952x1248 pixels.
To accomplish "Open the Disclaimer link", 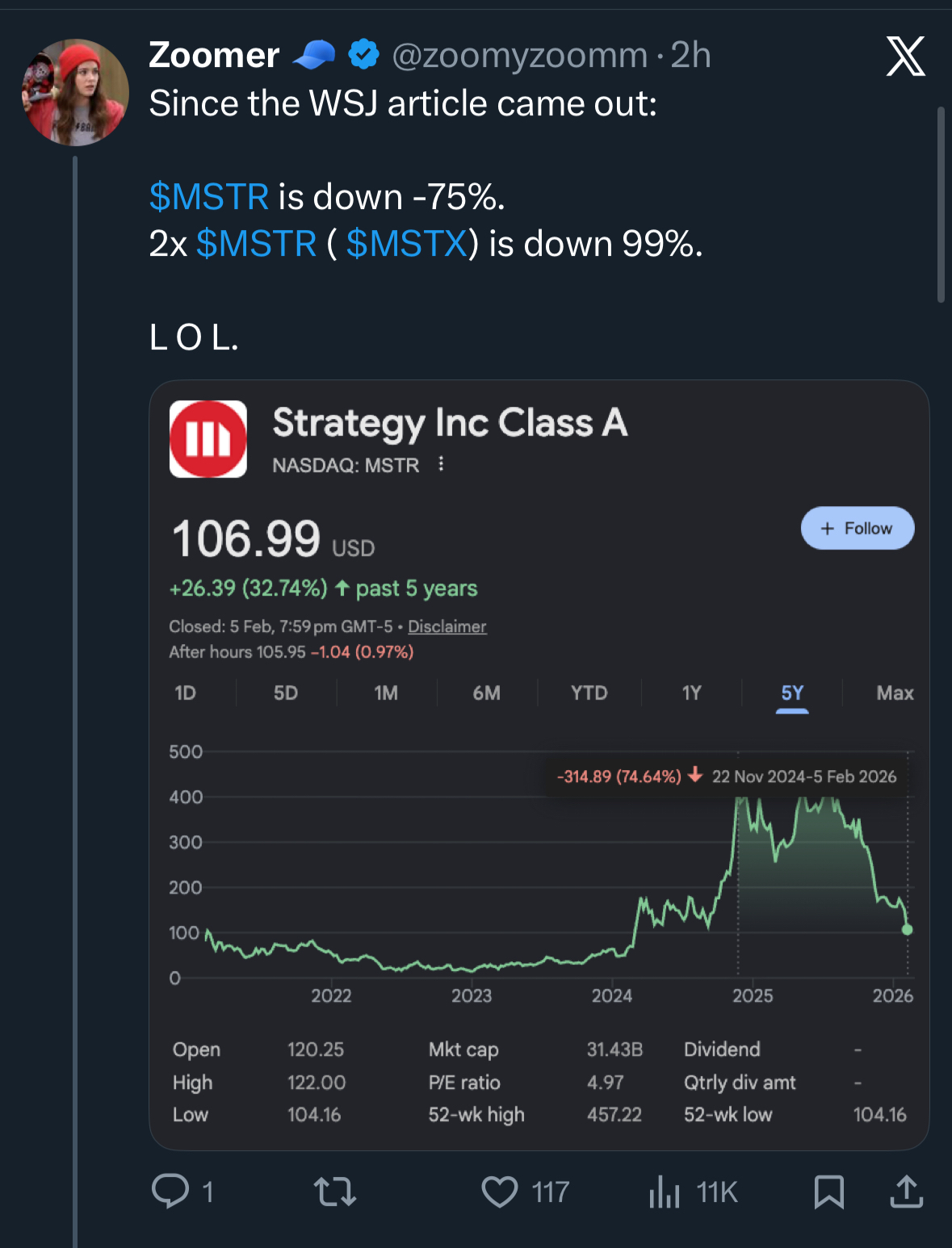I will pos(447,626).
